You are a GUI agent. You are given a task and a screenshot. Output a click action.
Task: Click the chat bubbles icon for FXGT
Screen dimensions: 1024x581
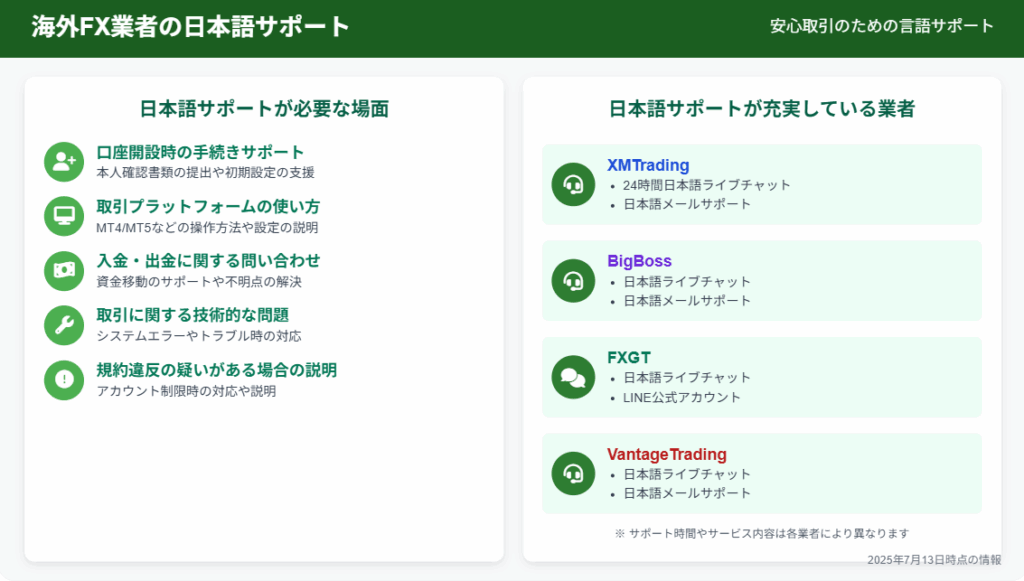pos(573,377)
